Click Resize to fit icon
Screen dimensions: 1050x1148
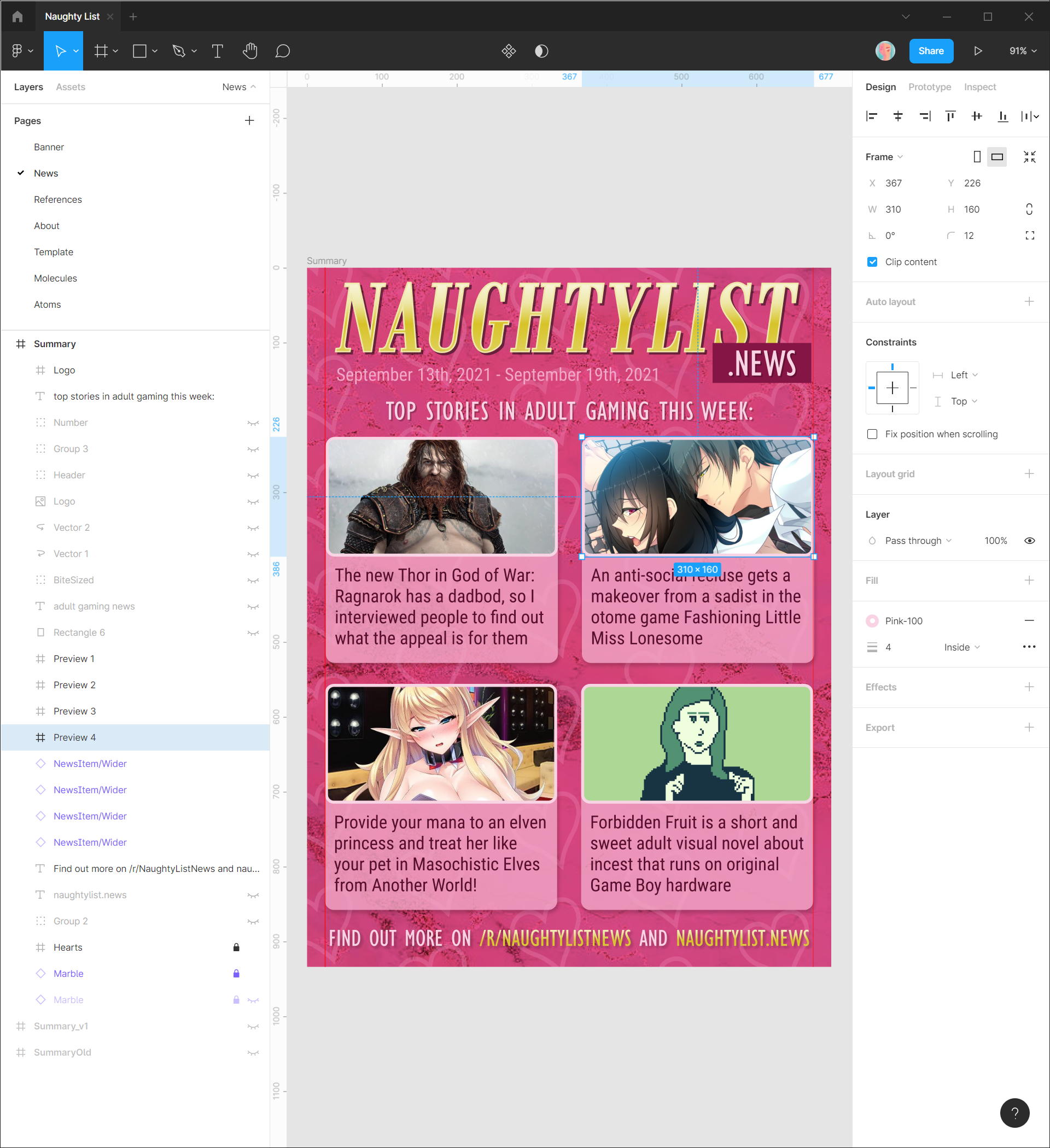pos(1029,156)
